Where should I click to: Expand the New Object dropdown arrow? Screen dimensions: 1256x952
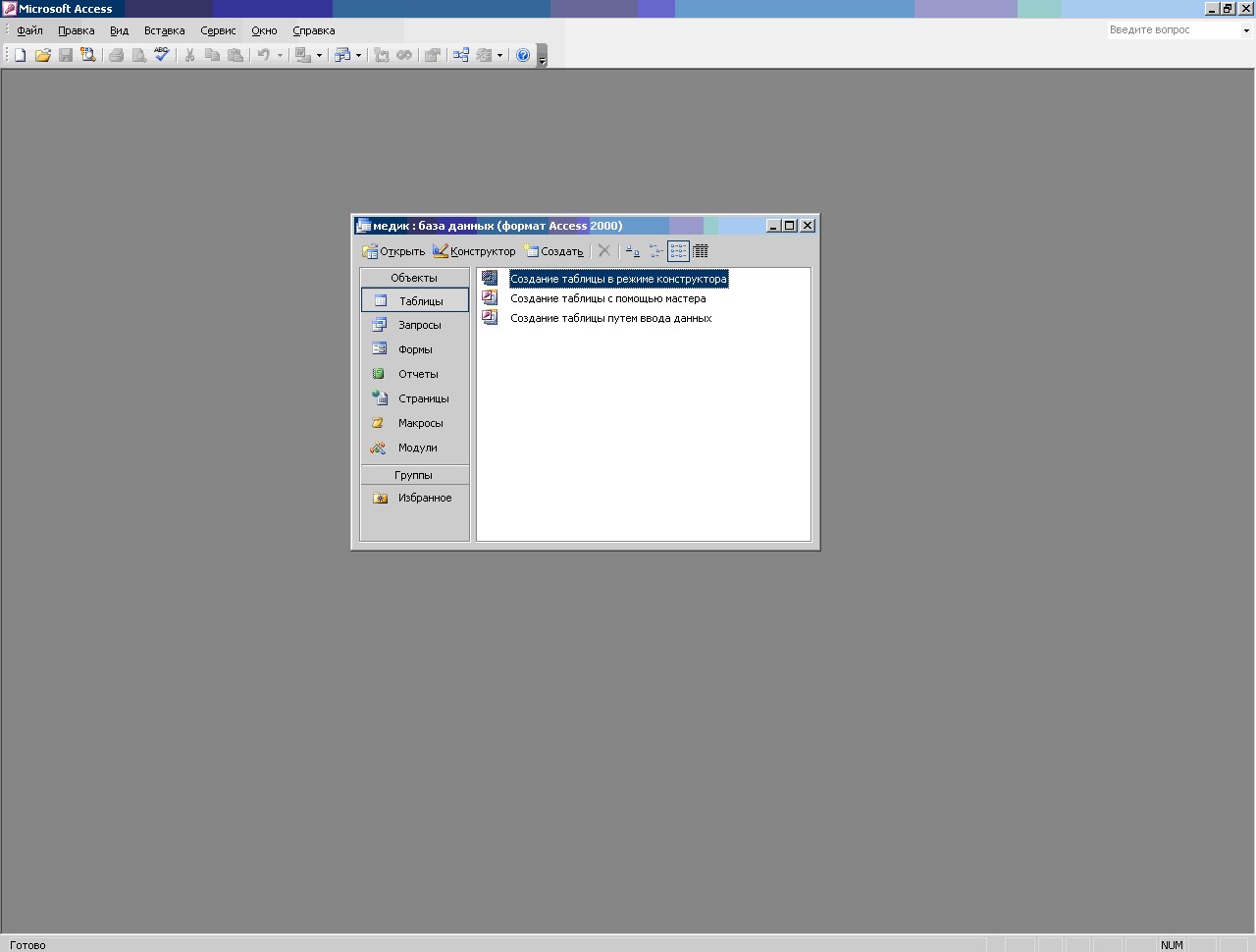pos(499,56)
